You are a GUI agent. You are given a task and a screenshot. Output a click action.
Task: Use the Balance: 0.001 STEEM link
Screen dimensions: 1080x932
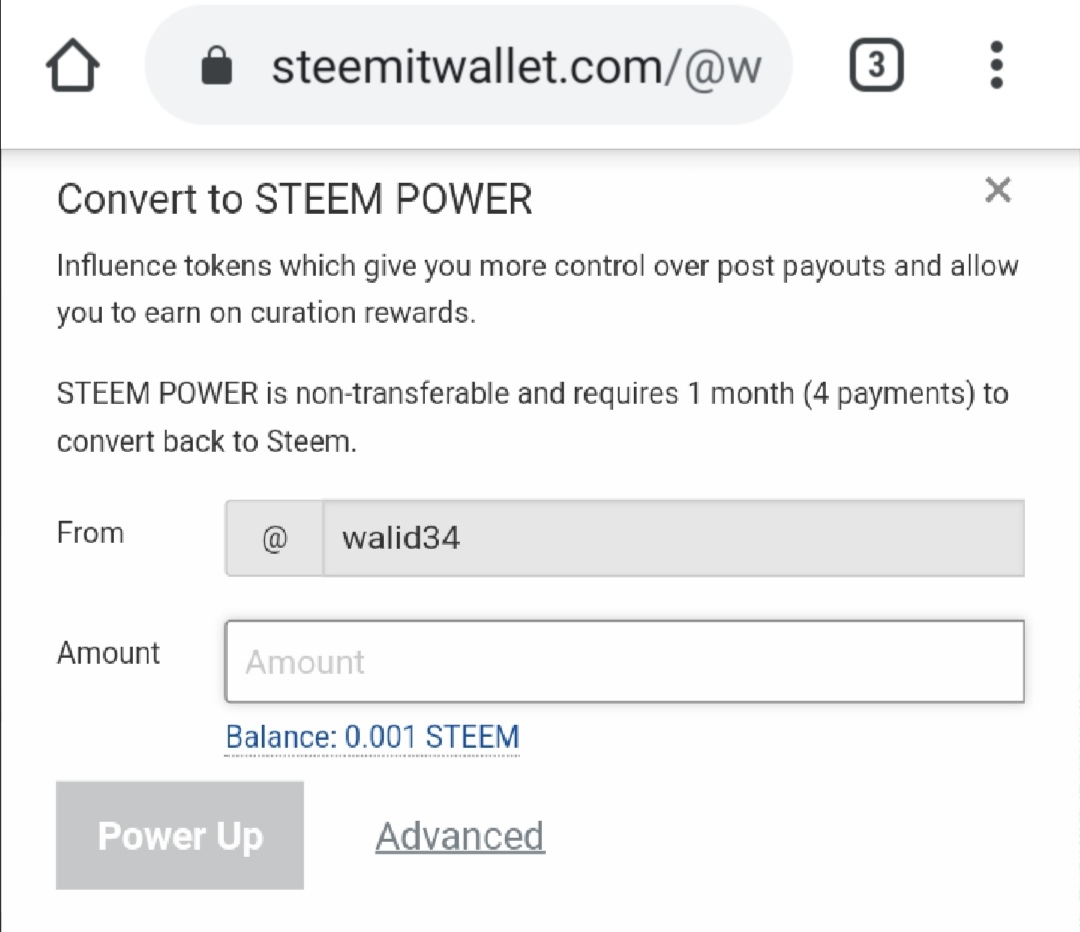(x=372, y=737)
